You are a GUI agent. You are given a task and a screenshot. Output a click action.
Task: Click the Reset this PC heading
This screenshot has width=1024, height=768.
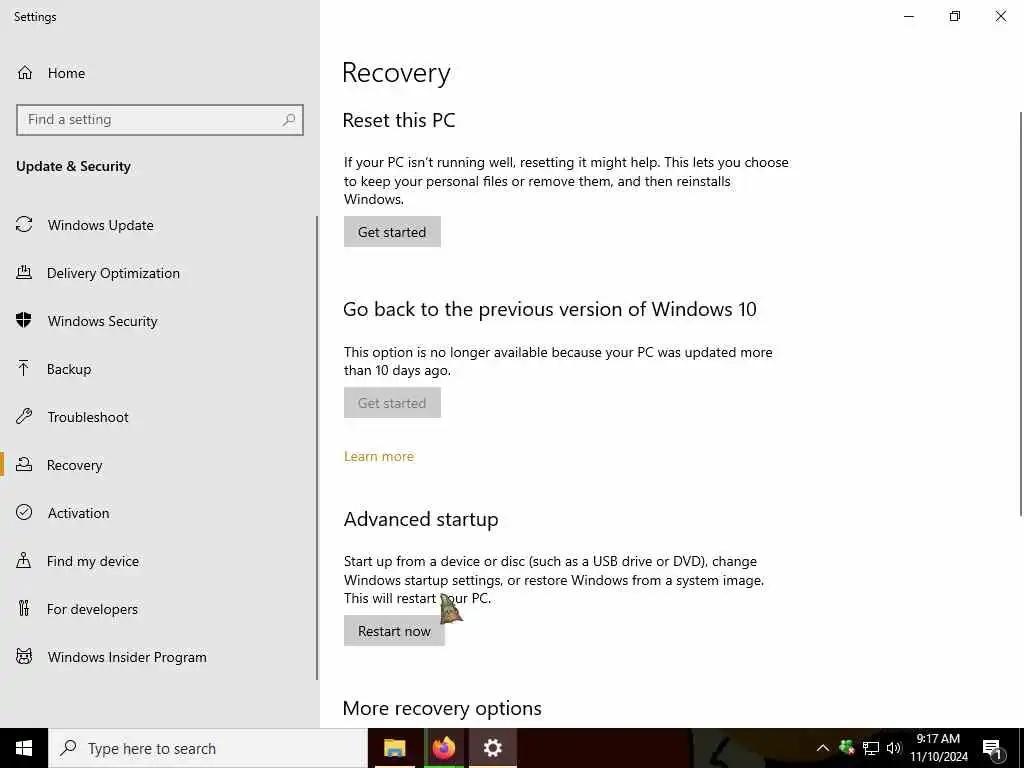[x=399, y=120]
